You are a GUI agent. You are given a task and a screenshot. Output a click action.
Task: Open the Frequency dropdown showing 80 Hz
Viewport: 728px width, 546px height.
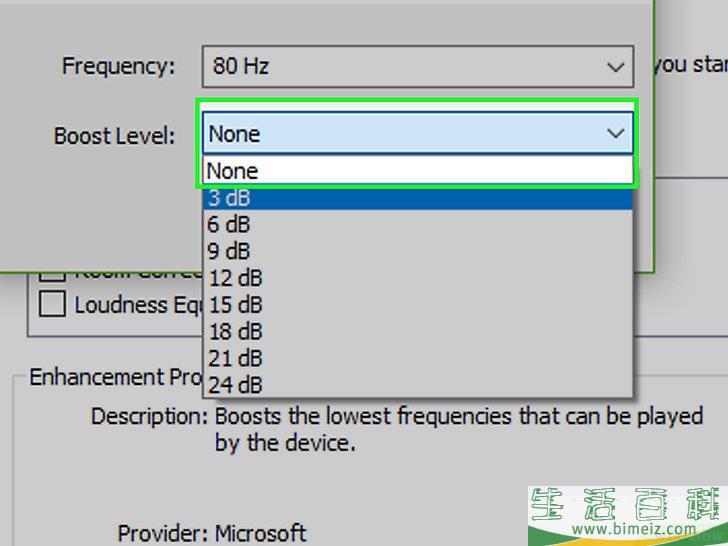[x=417, y=67]
